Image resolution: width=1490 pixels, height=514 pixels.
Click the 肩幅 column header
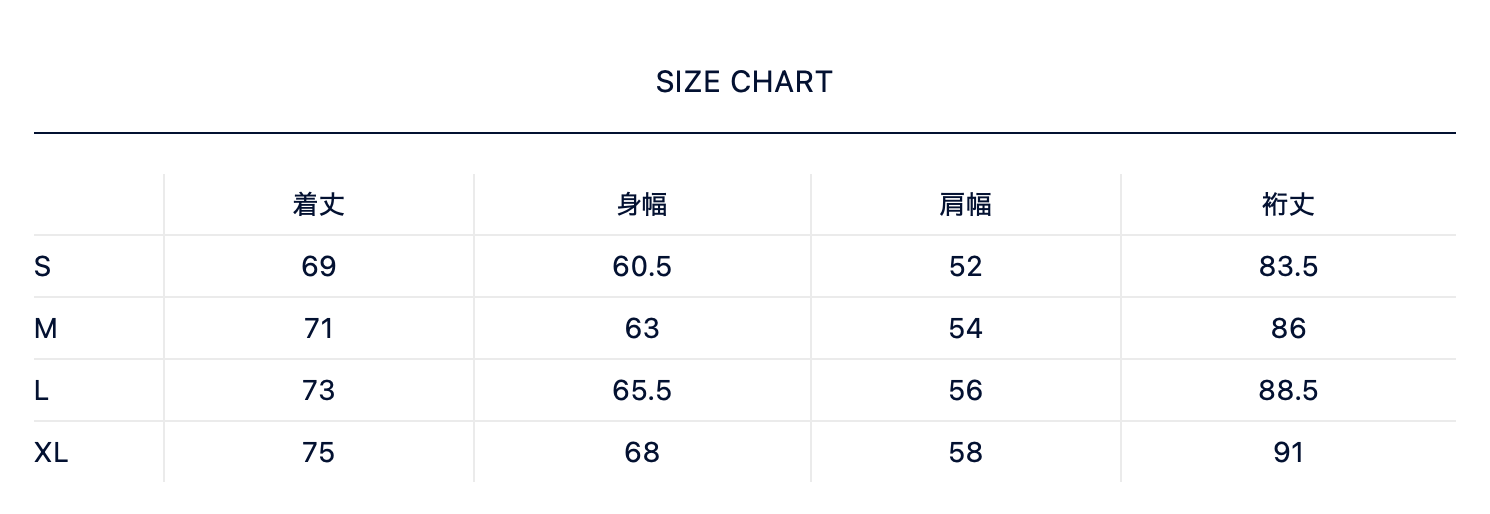tap(965, 205)
